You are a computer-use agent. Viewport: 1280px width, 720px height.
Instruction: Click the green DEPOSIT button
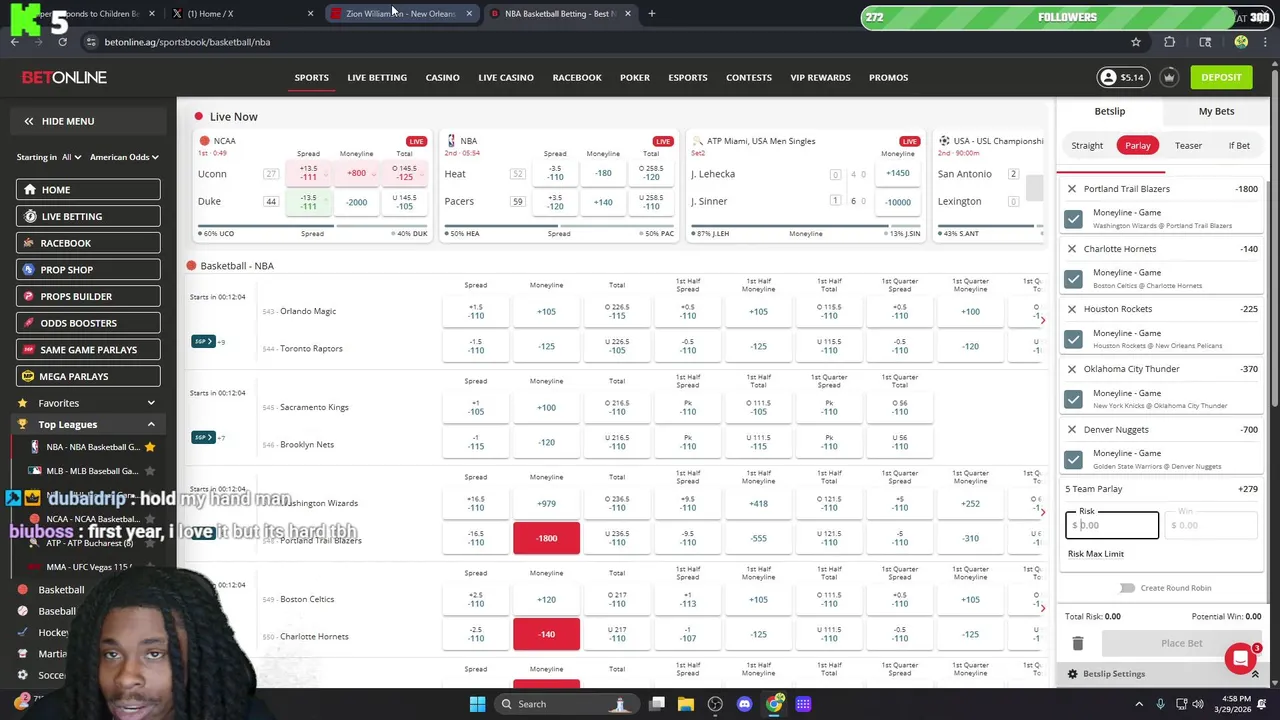click(x=1221, y=77)
